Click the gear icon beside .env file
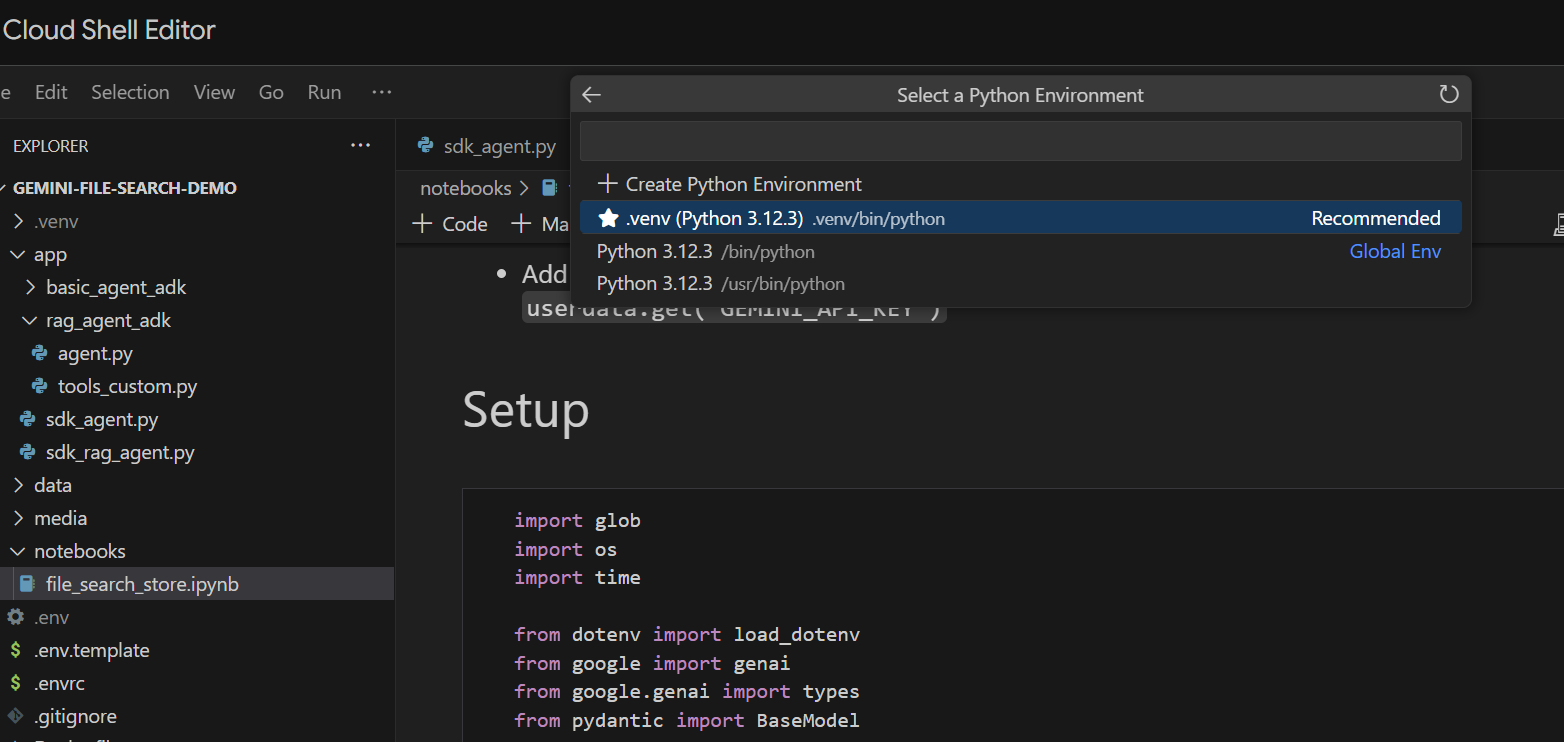The image size is (1564, 742). click(x=16, y=618)
